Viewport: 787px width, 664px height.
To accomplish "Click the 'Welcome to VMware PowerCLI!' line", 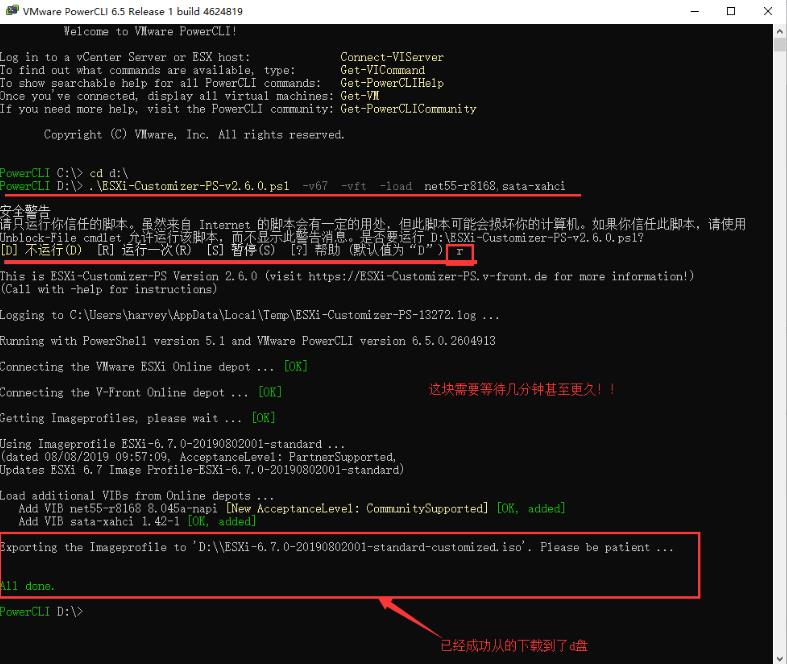I will [x=151, y=31].
